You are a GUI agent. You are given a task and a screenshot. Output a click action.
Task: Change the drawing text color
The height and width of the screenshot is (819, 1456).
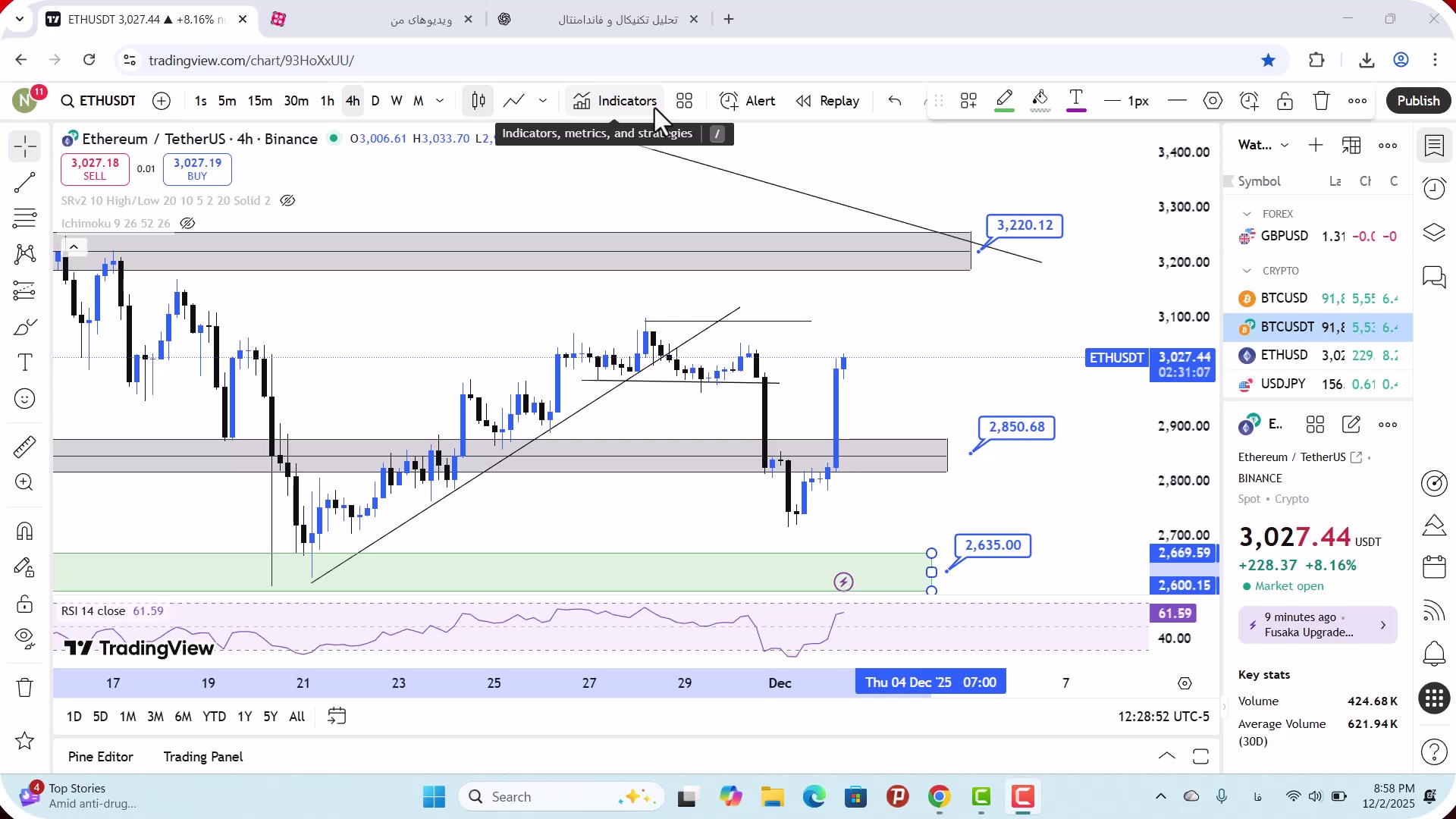(1076, 101)
